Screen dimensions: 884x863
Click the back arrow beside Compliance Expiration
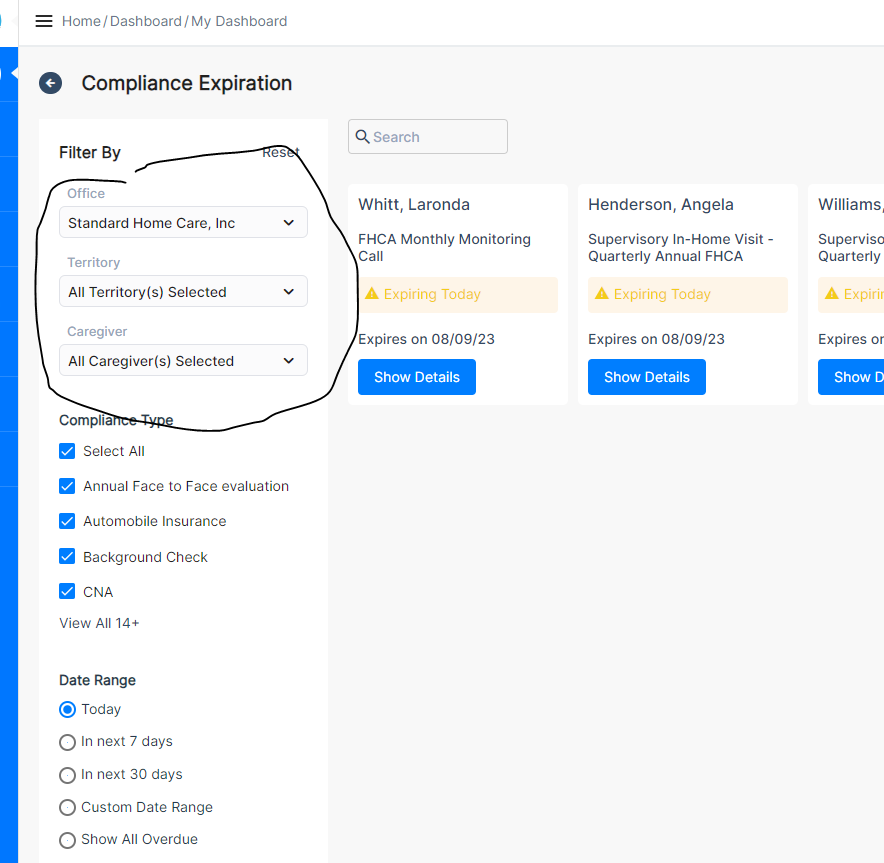50,83
